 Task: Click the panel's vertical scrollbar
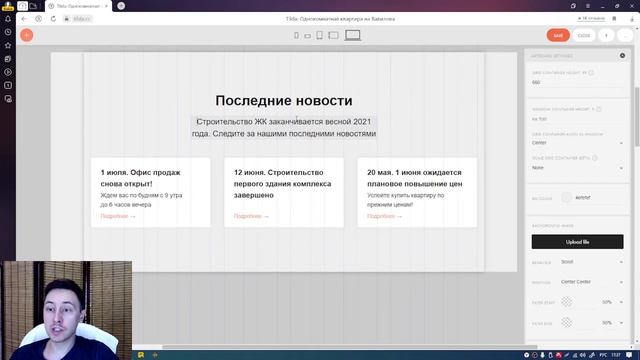pos(637,117)
